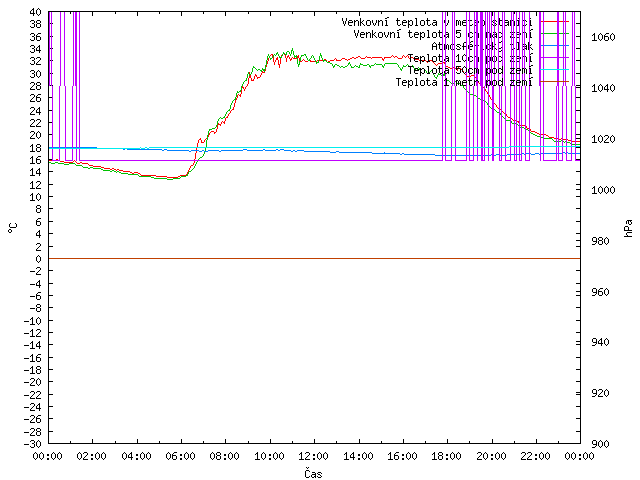Click x-axis time label '08:00'
The width and height of the screenshot is (640, 480).
click(224, 456)
